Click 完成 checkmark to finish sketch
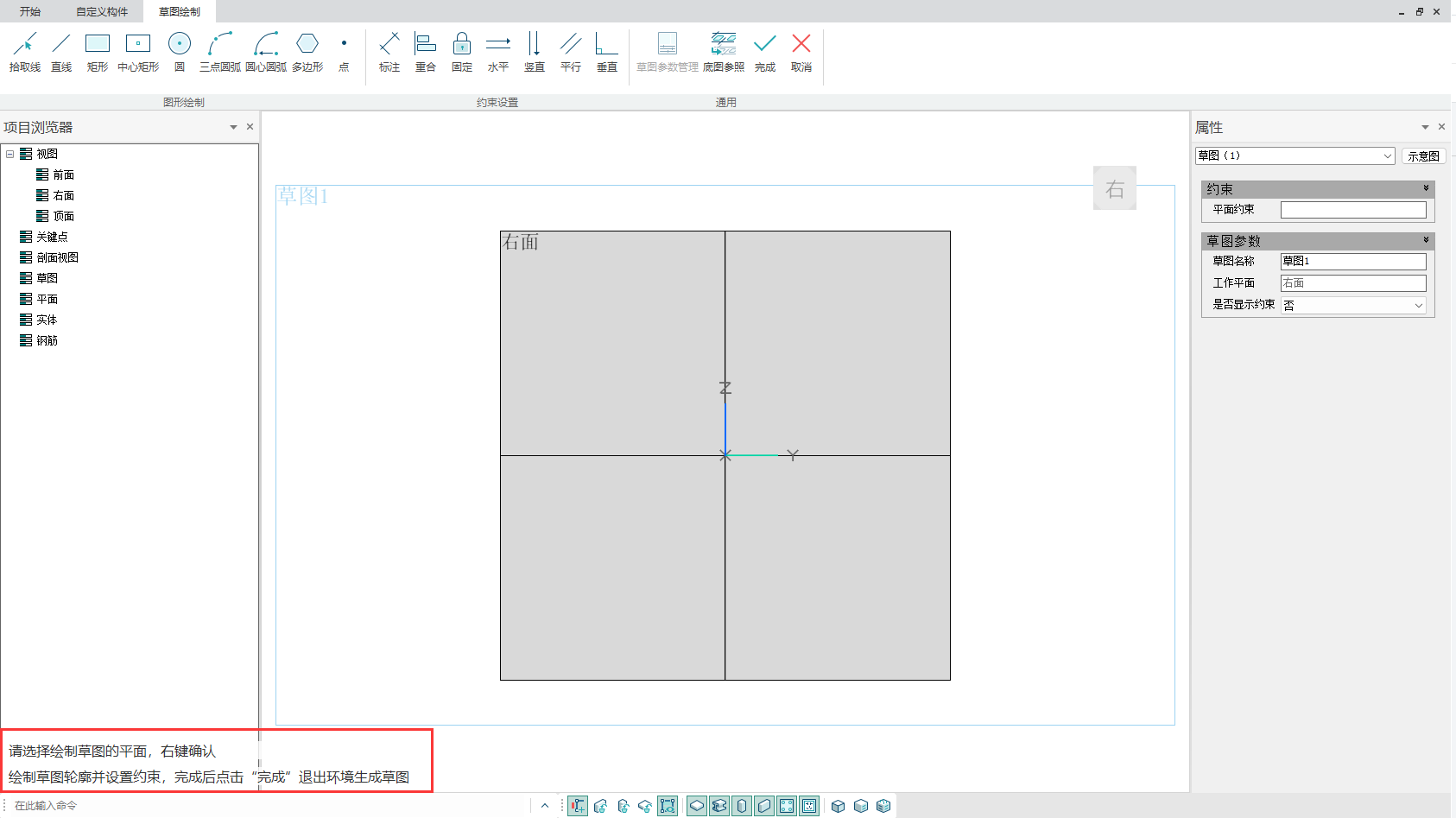Image resolution: width=1456 pixels, height=818 pixels. point(765,52)
